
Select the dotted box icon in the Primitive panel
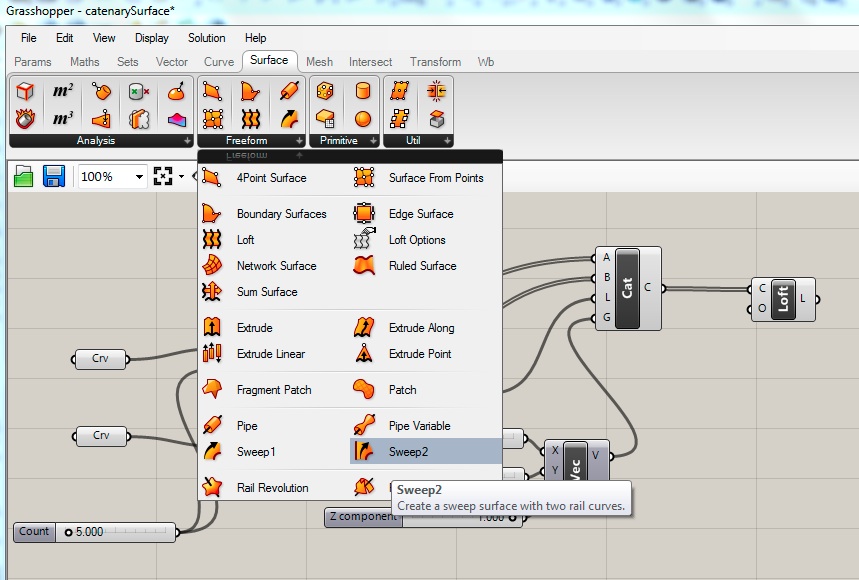pos(325,91)
